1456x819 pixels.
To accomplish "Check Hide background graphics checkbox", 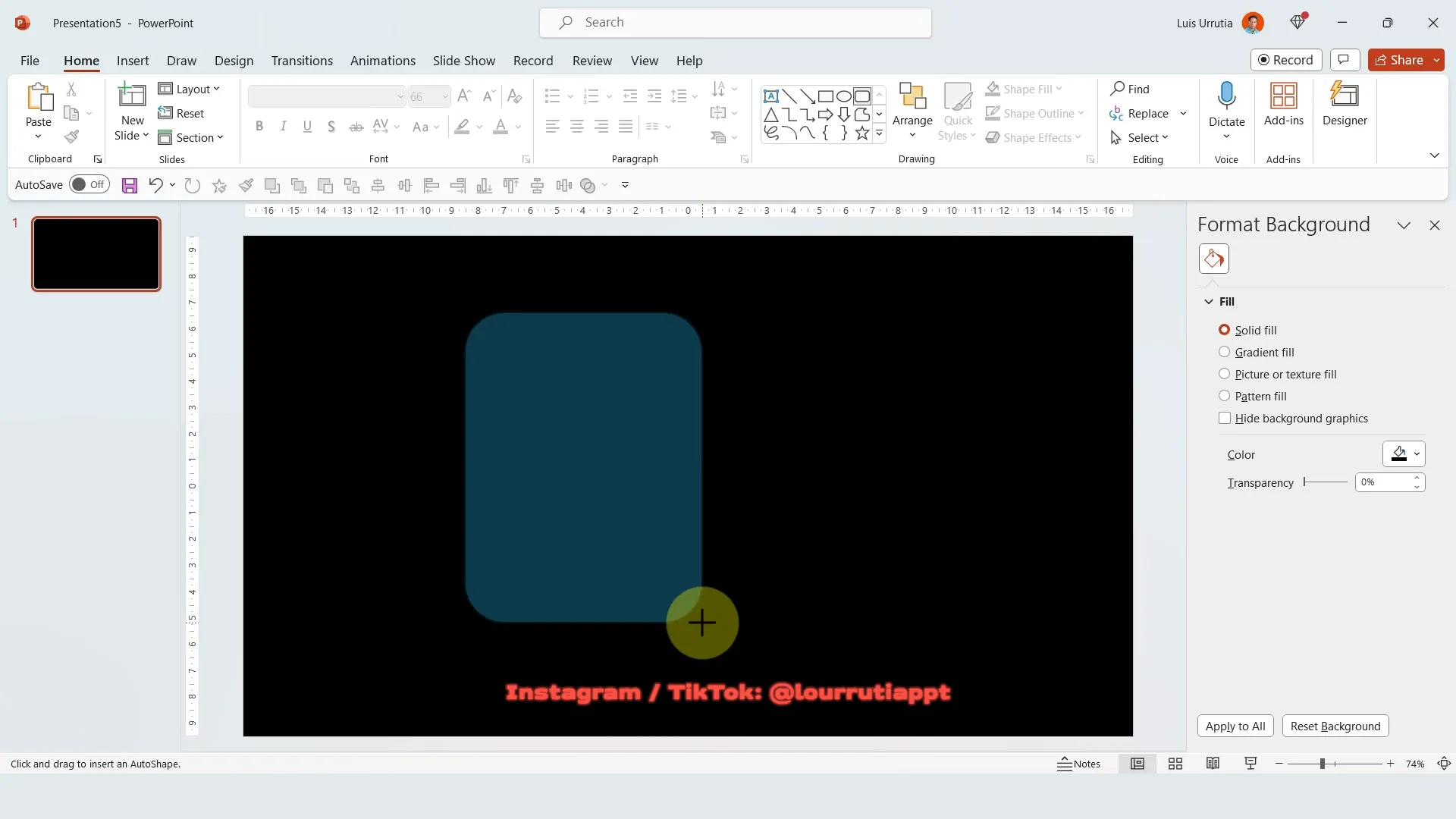I will point(1224,418).
